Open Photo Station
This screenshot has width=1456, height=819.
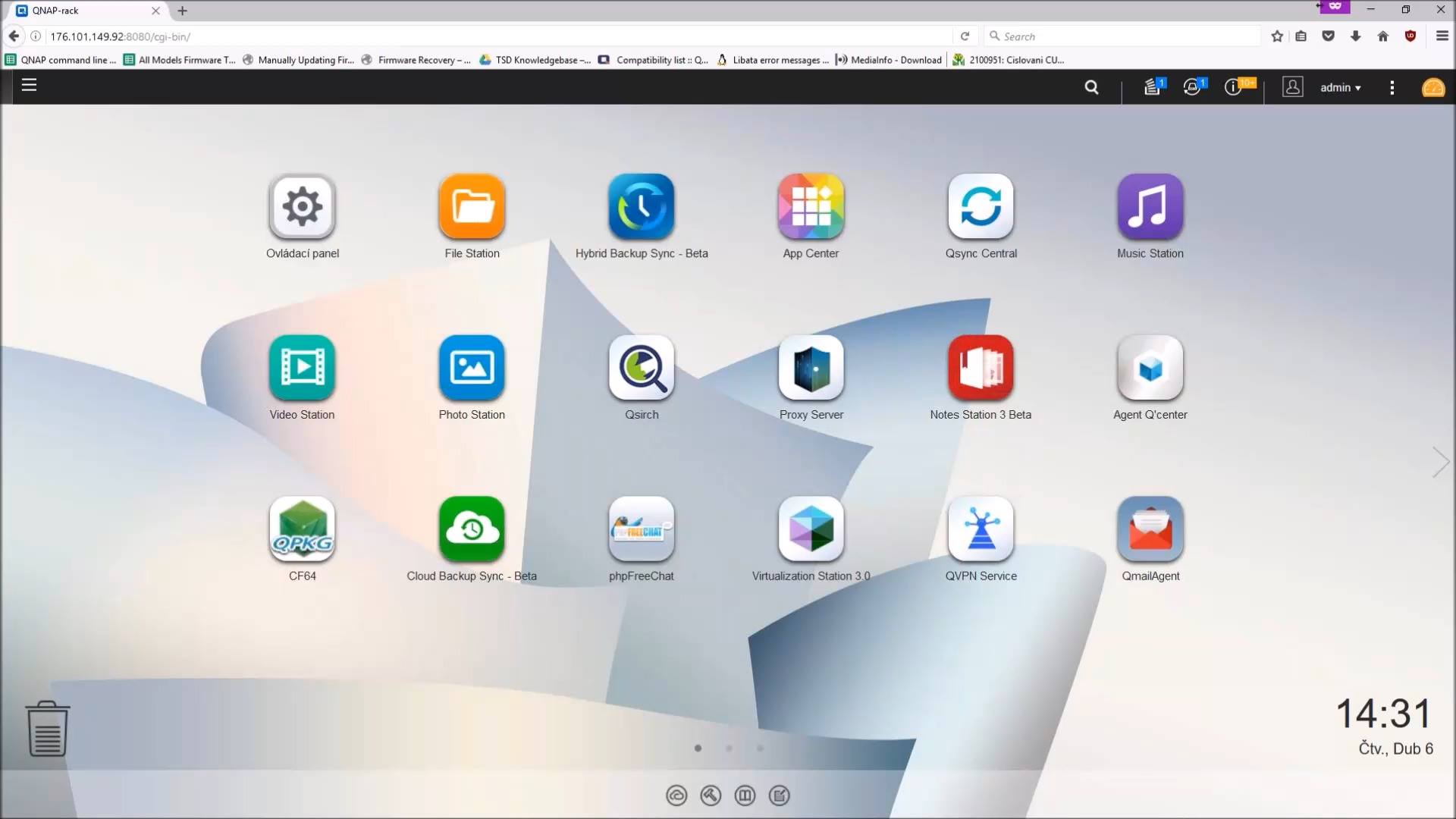472,368
